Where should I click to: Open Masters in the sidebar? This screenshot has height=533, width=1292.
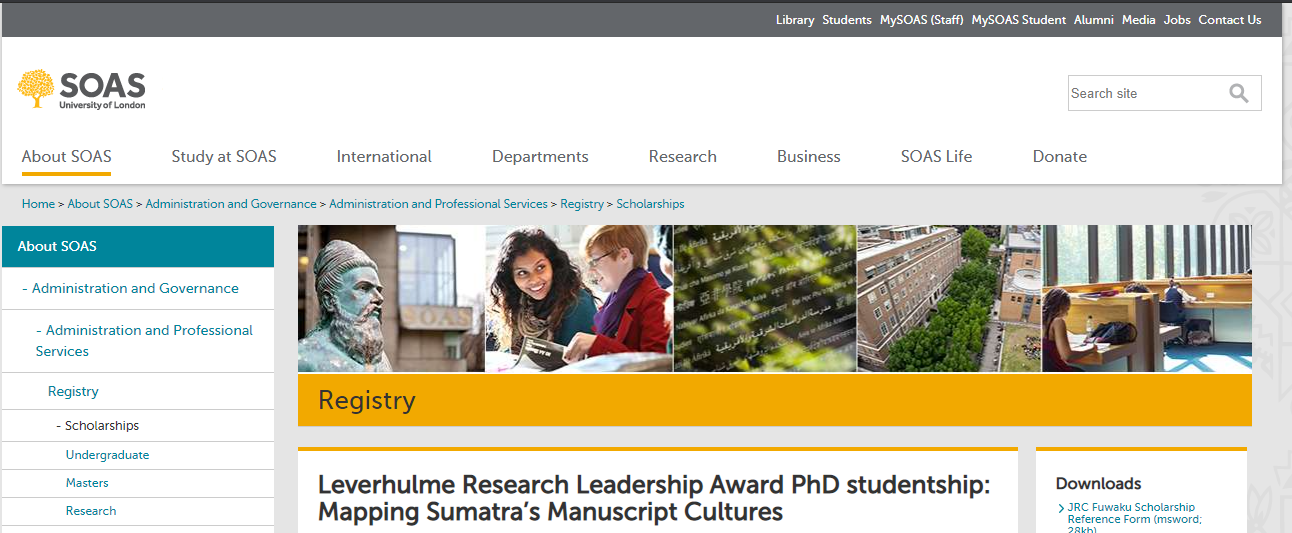point(87,483)
